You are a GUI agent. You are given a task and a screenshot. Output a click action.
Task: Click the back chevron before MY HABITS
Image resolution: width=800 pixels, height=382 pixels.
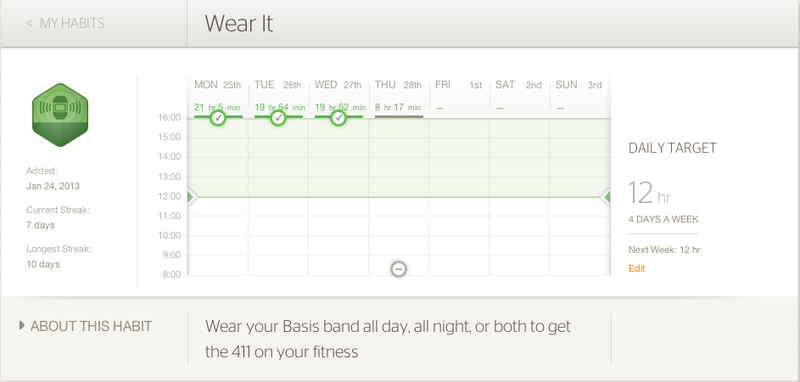tap(29, 23)
